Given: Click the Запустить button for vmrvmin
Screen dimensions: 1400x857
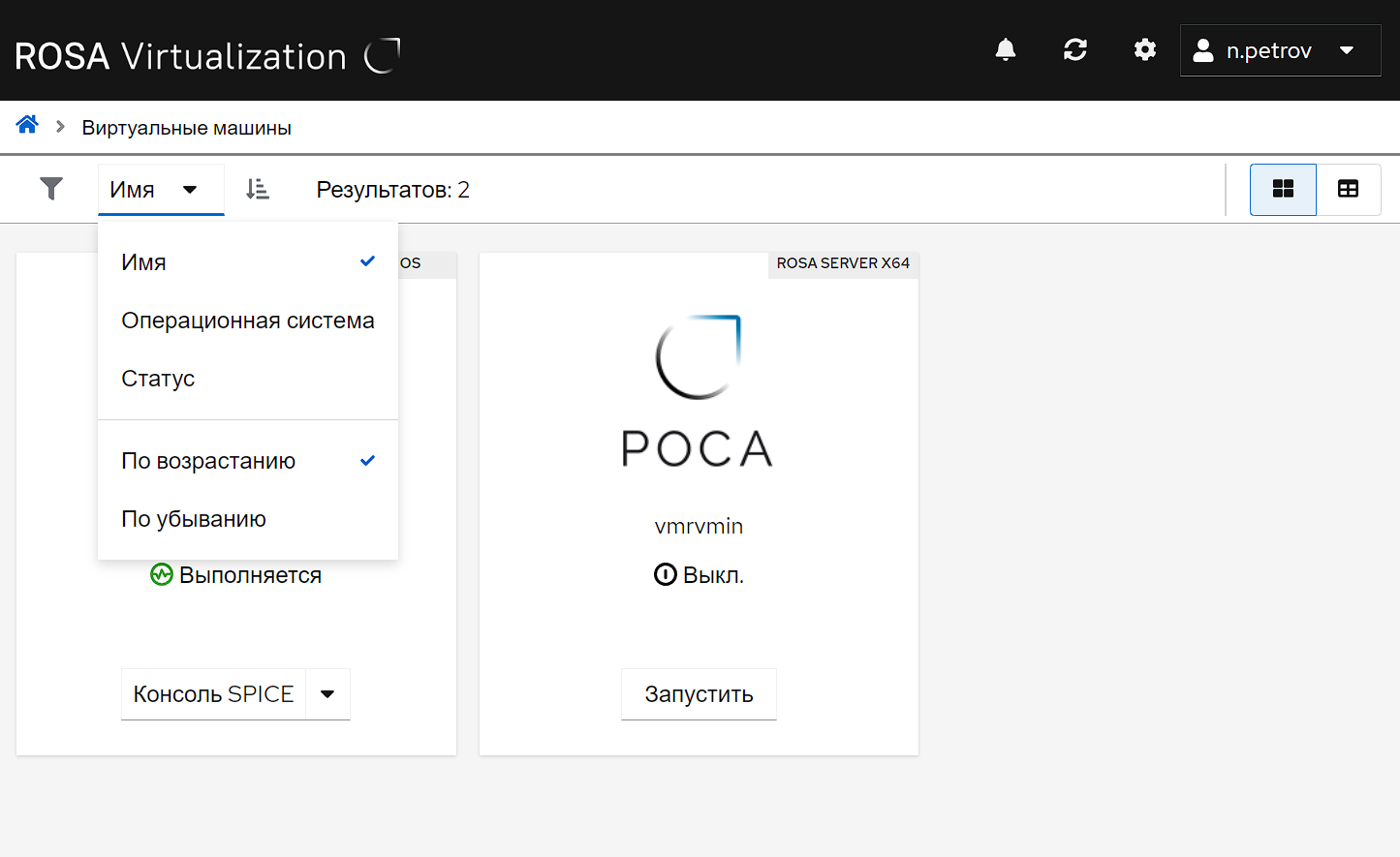Looking at the screenshot, I should pos(699,694).
